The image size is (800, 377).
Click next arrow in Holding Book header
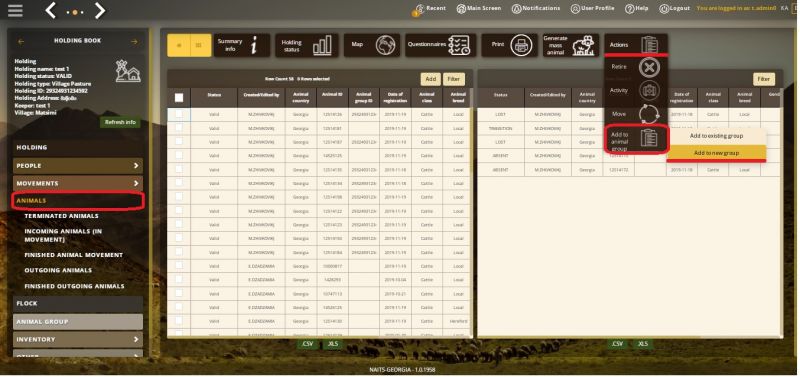coord(134,42)
